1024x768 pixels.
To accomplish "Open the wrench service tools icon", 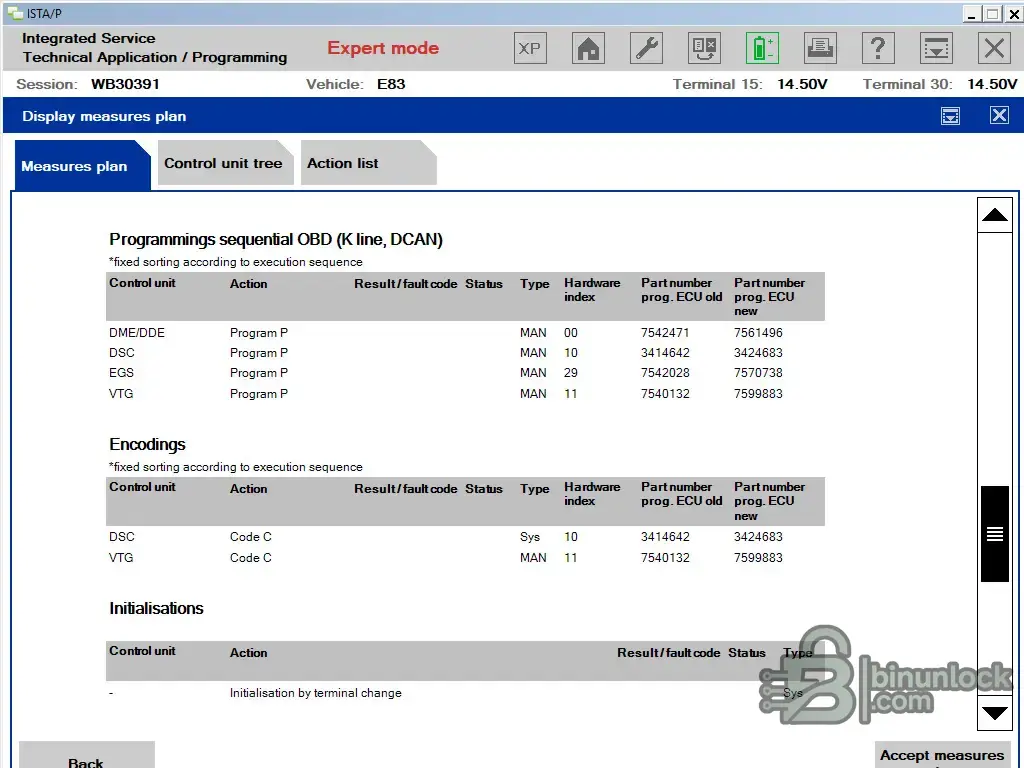I will tap(646, 48).
